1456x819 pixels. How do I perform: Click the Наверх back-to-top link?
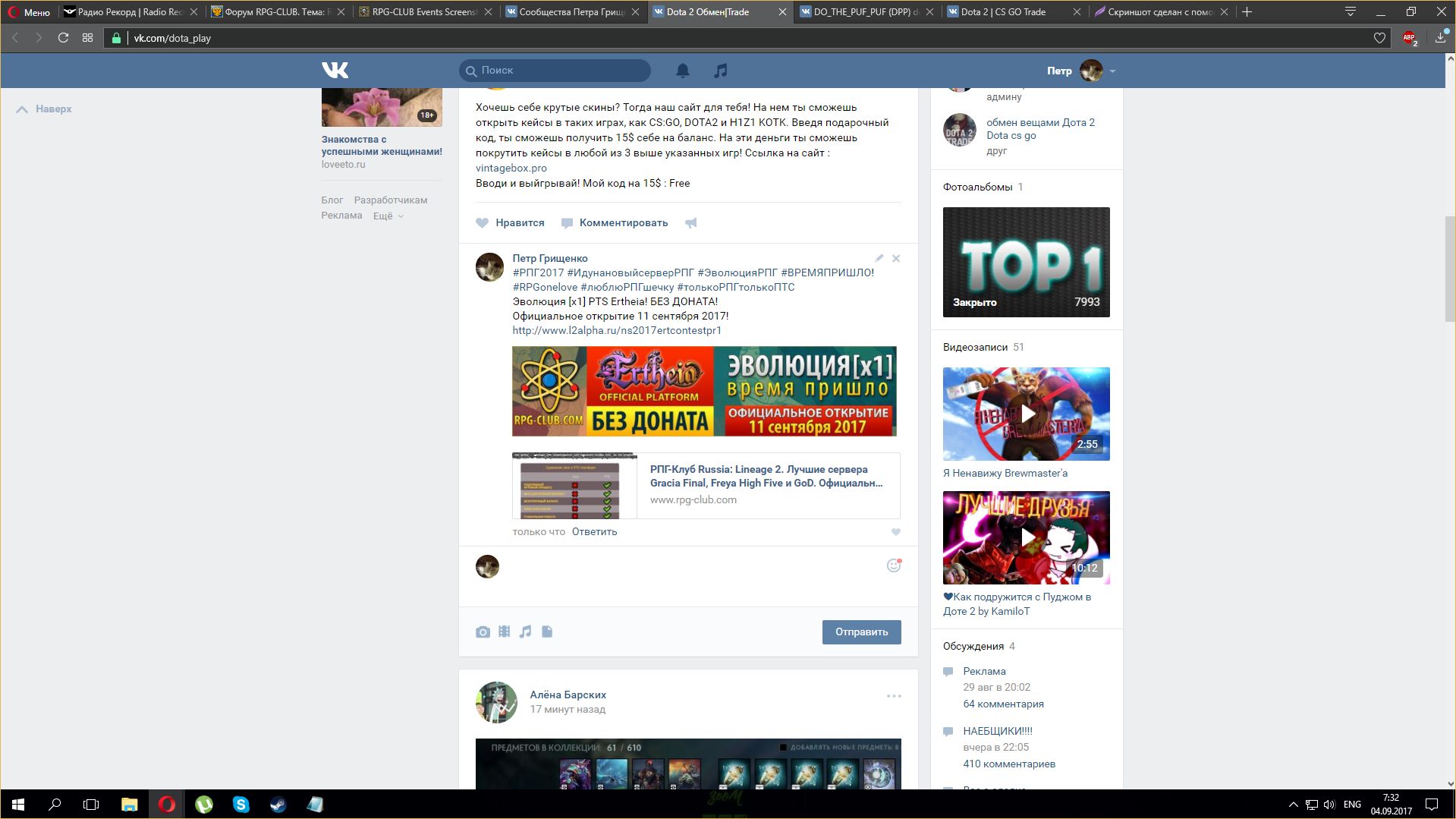point(45,109)
